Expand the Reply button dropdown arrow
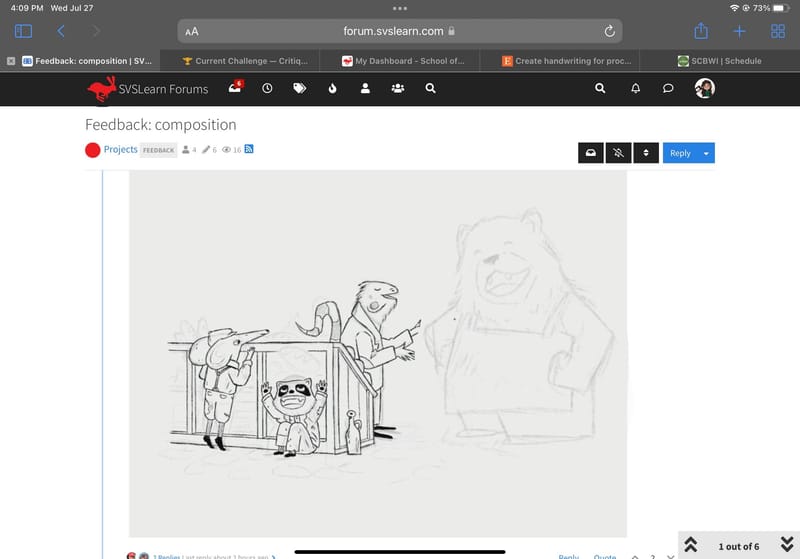Viewport: 800px width, 559px height. pos(706,153)
